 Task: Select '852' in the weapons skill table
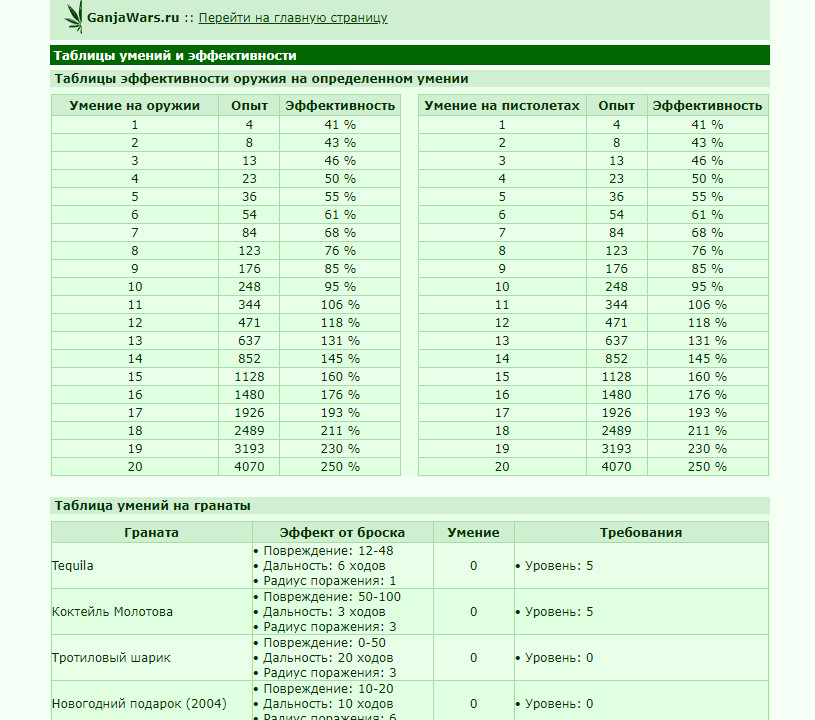pyautogui.click(x=249, y=359)
